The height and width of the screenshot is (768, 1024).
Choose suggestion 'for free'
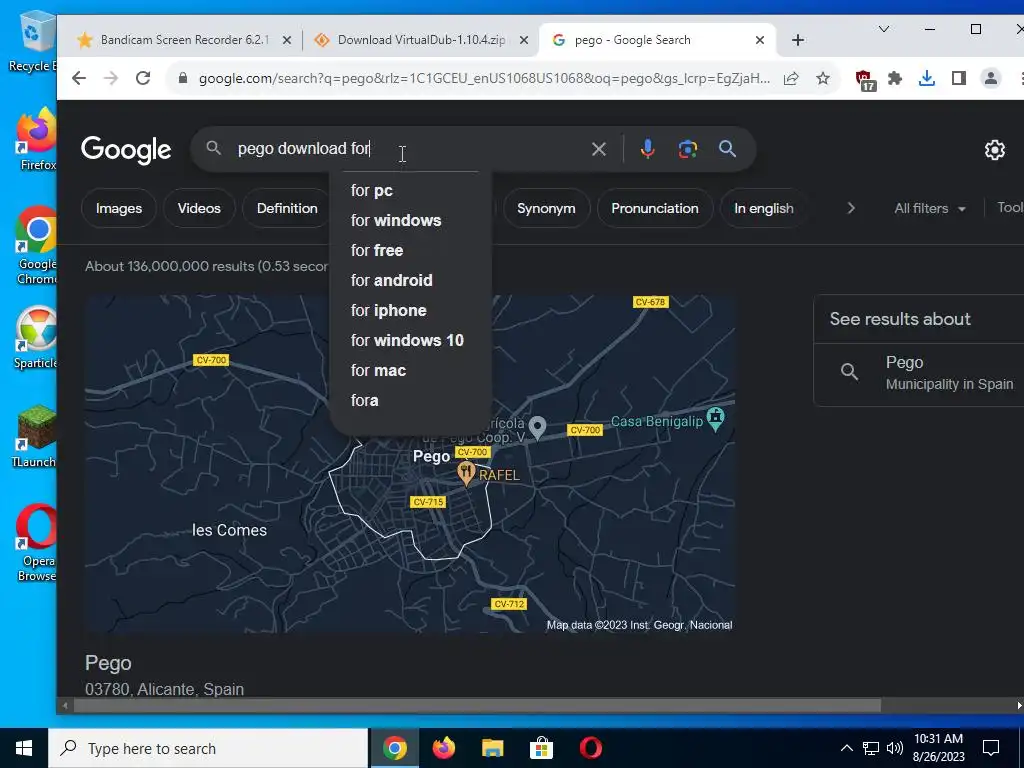pyautogui.click(x=410, y=251)
